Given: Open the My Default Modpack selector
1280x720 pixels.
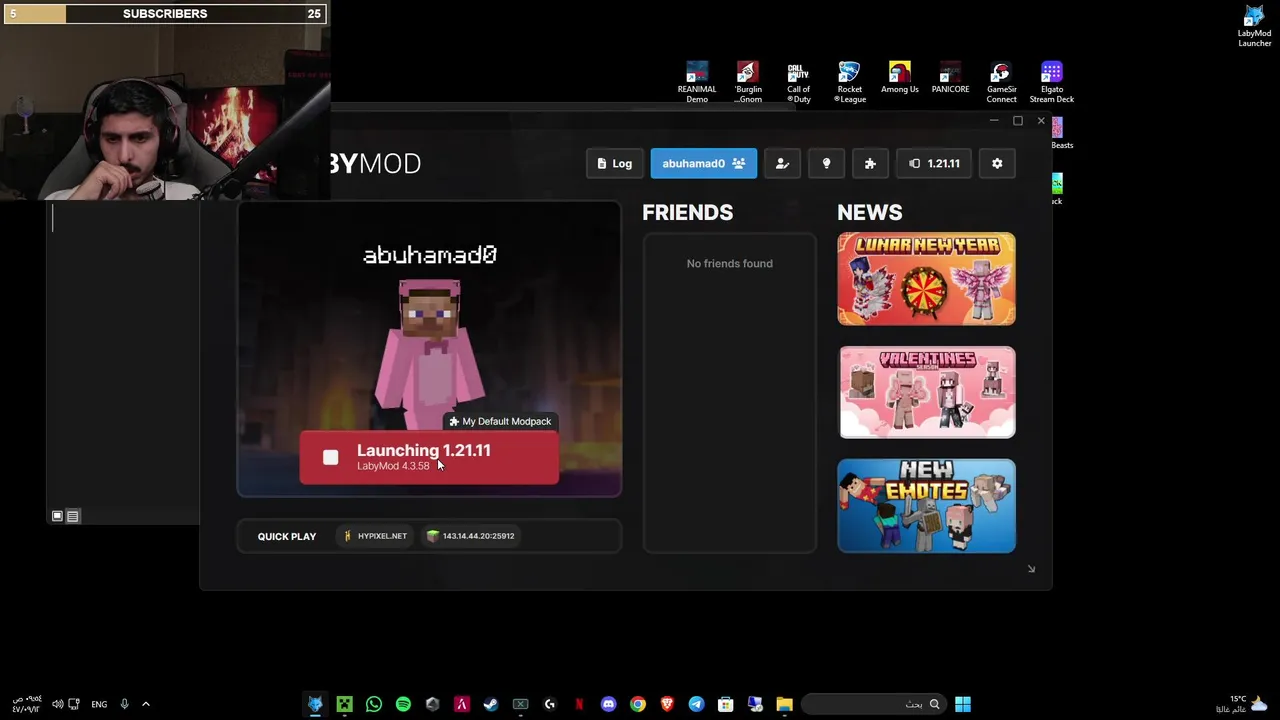Looking at the screenshot, I should coord(500,421).
